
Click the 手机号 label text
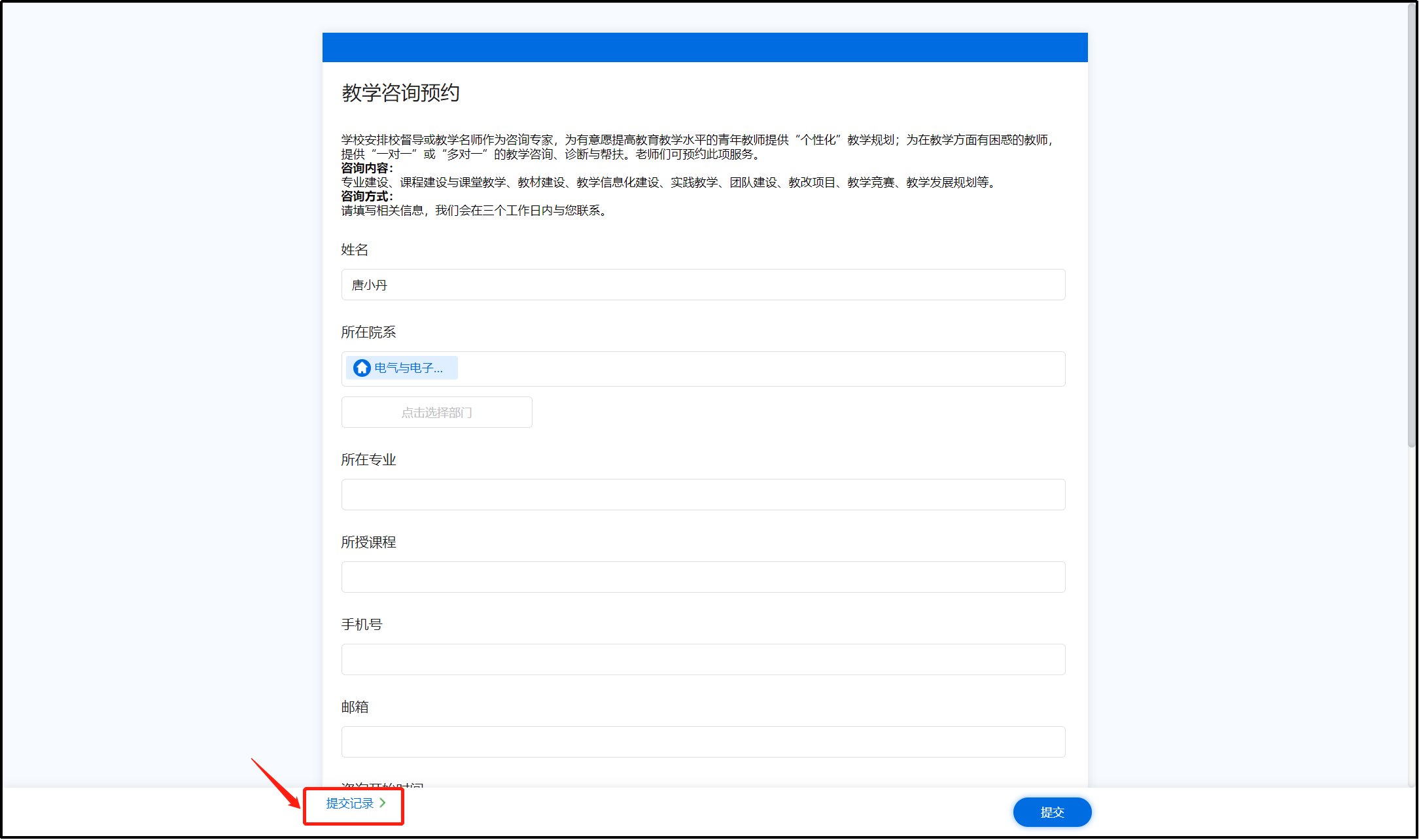[361, 625]
